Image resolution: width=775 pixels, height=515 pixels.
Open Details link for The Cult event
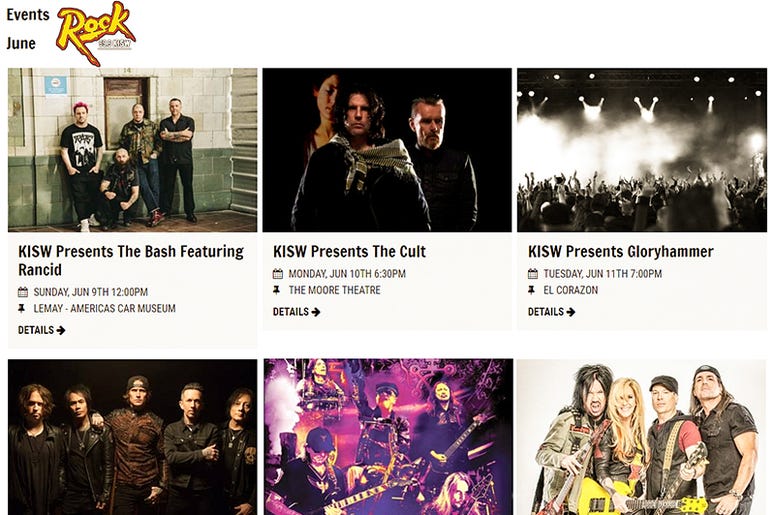click(297, 312)
